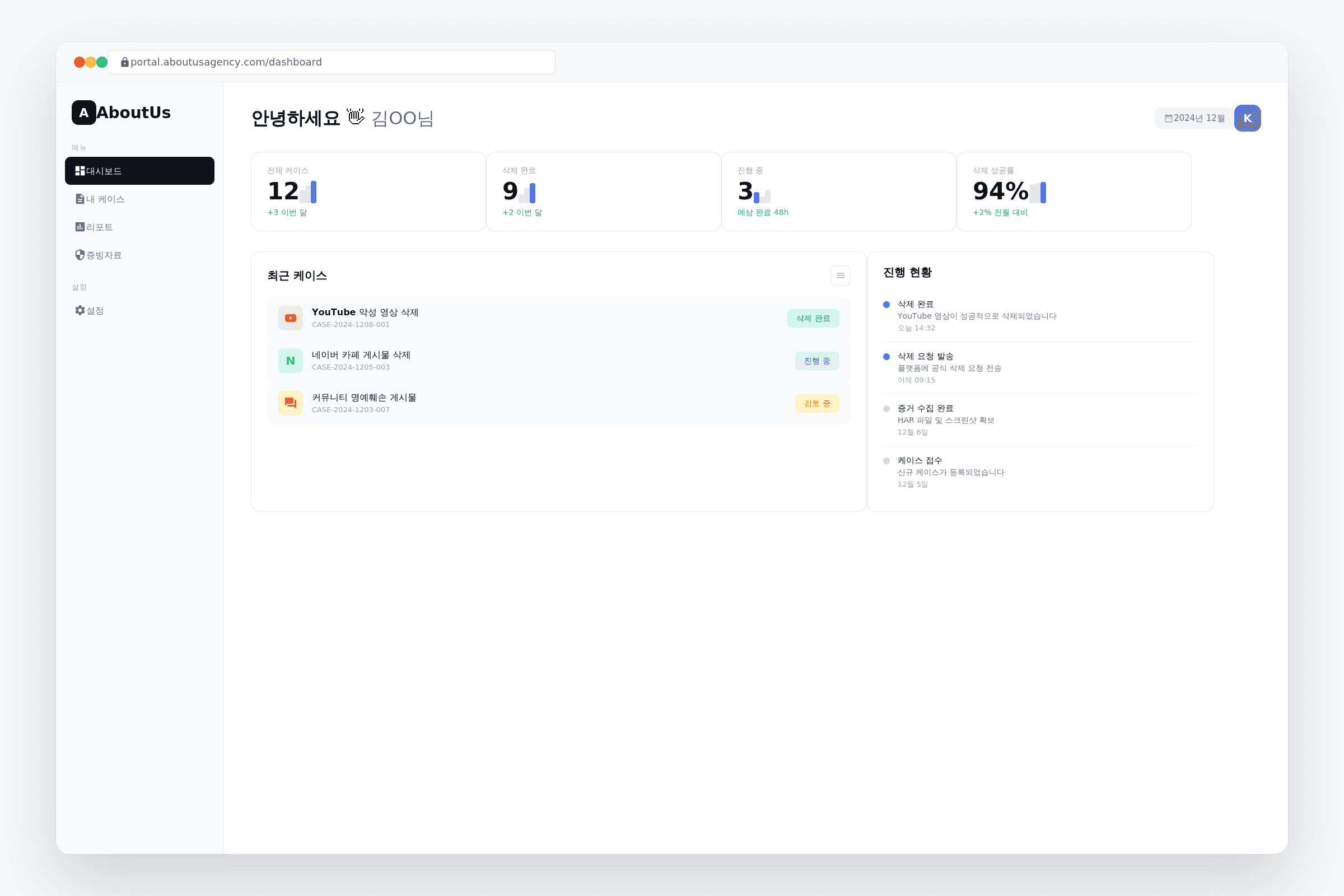Select 대시보드 in the sidebar
This screenshot has height=896, width=1344.
(x=139, y=171)
